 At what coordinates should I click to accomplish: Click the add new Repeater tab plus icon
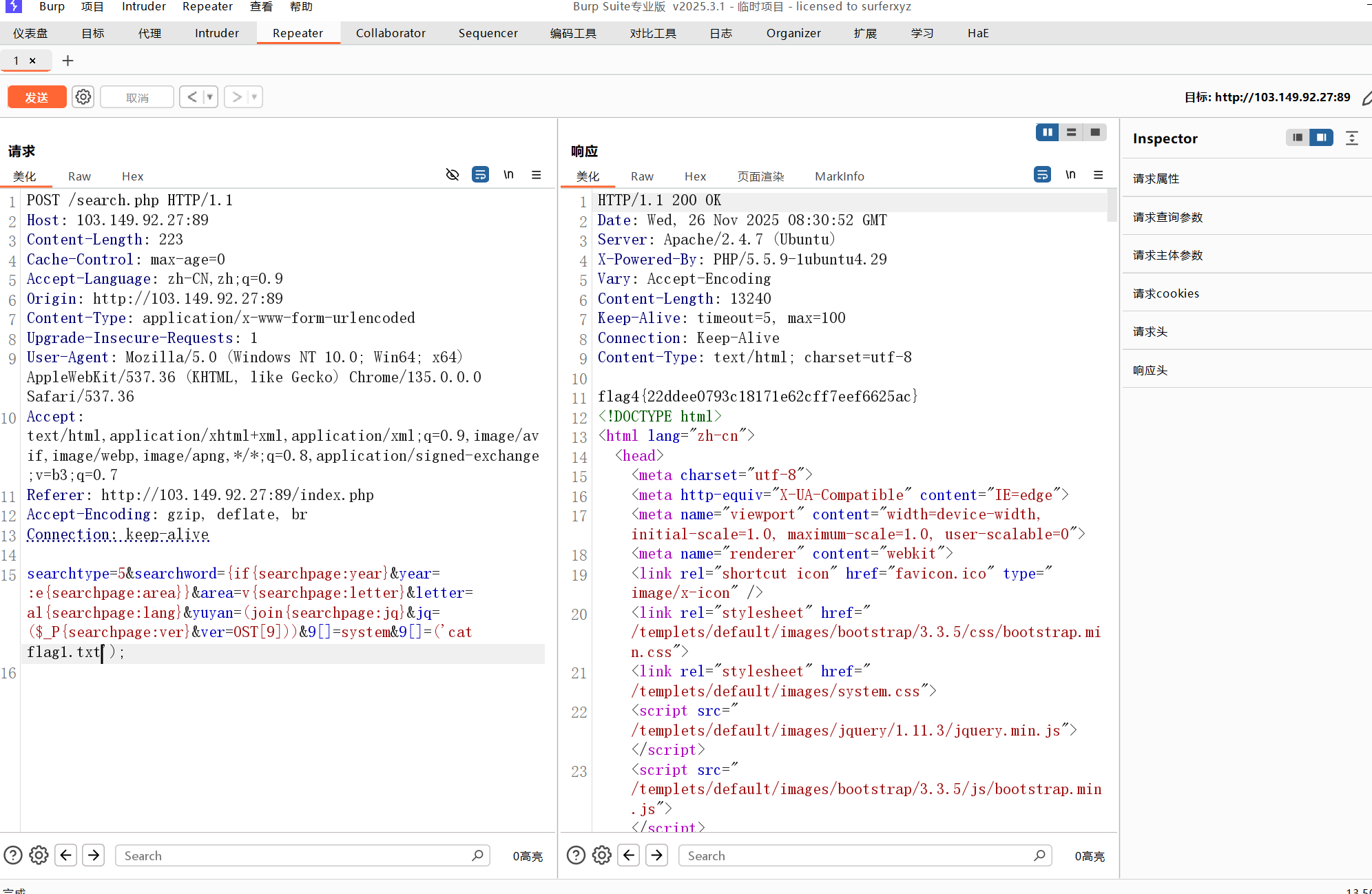[67, 61]
